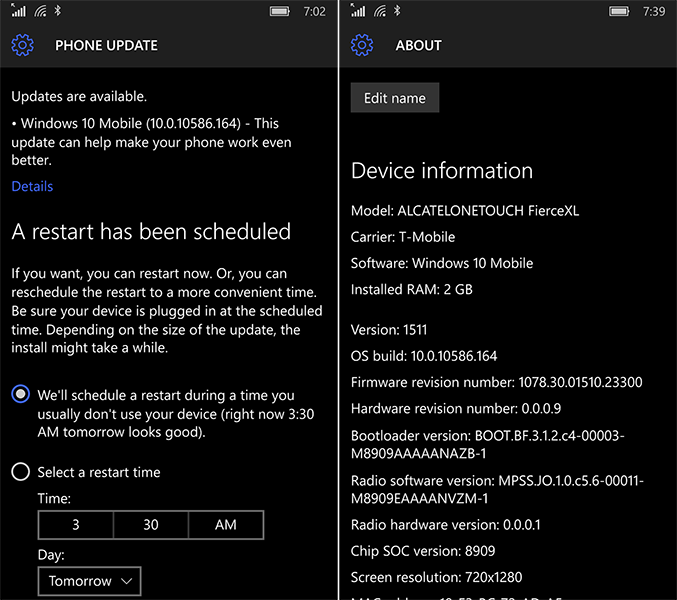This screenshot has width=677, height=600.
Task: Tap Model: ALCATELONETOUCH FierceXL line
Action: click(465, 211)
